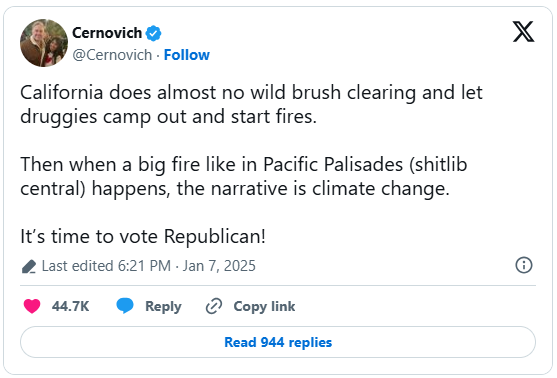Open the @Cernovich handle link

[x=112, y=55]
